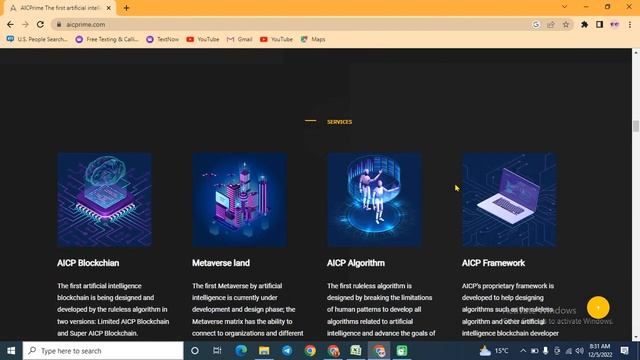Open the Free Texting & Calling bookmark
640x360 pixels.
pos(107,39)
